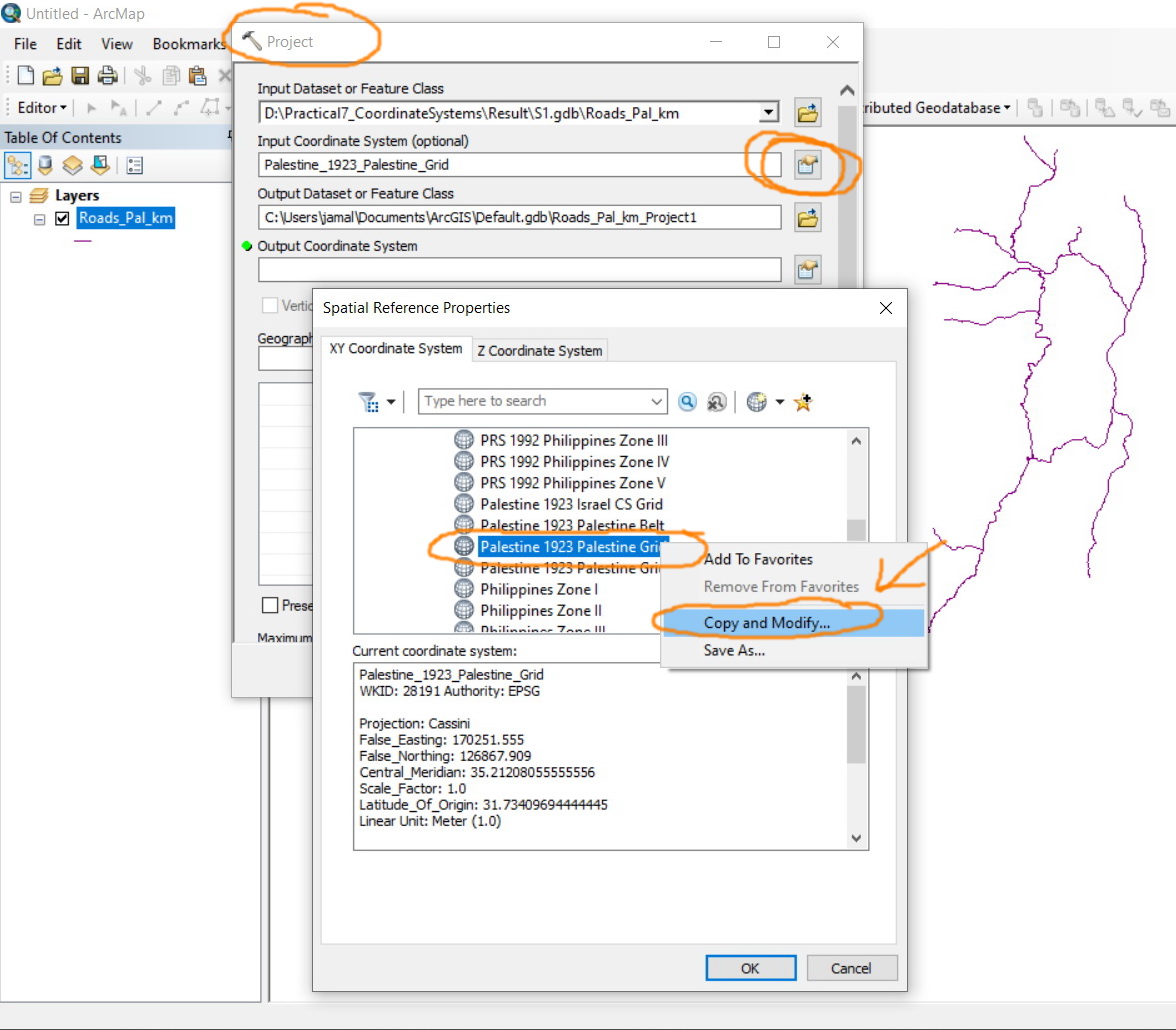The height and width of the screenshot is (1030, 1176).
Task: Click the Add Coordinate System globe icon
Action: 757,402
